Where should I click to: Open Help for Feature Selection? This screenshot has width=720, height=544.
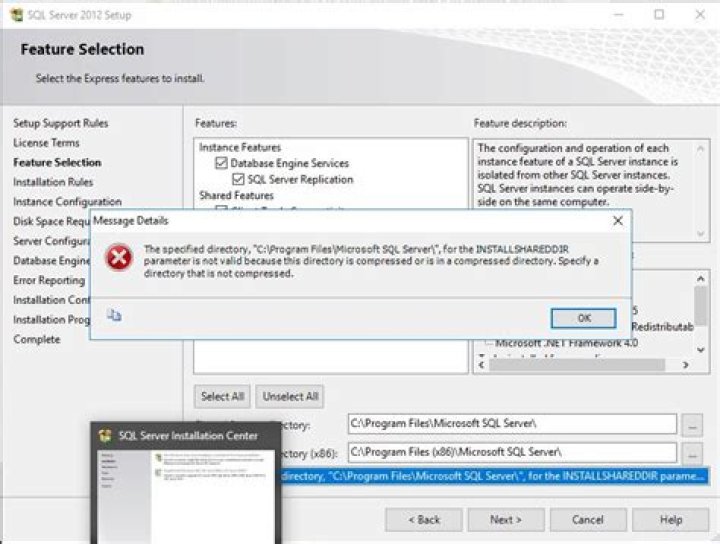coord(670,520)
